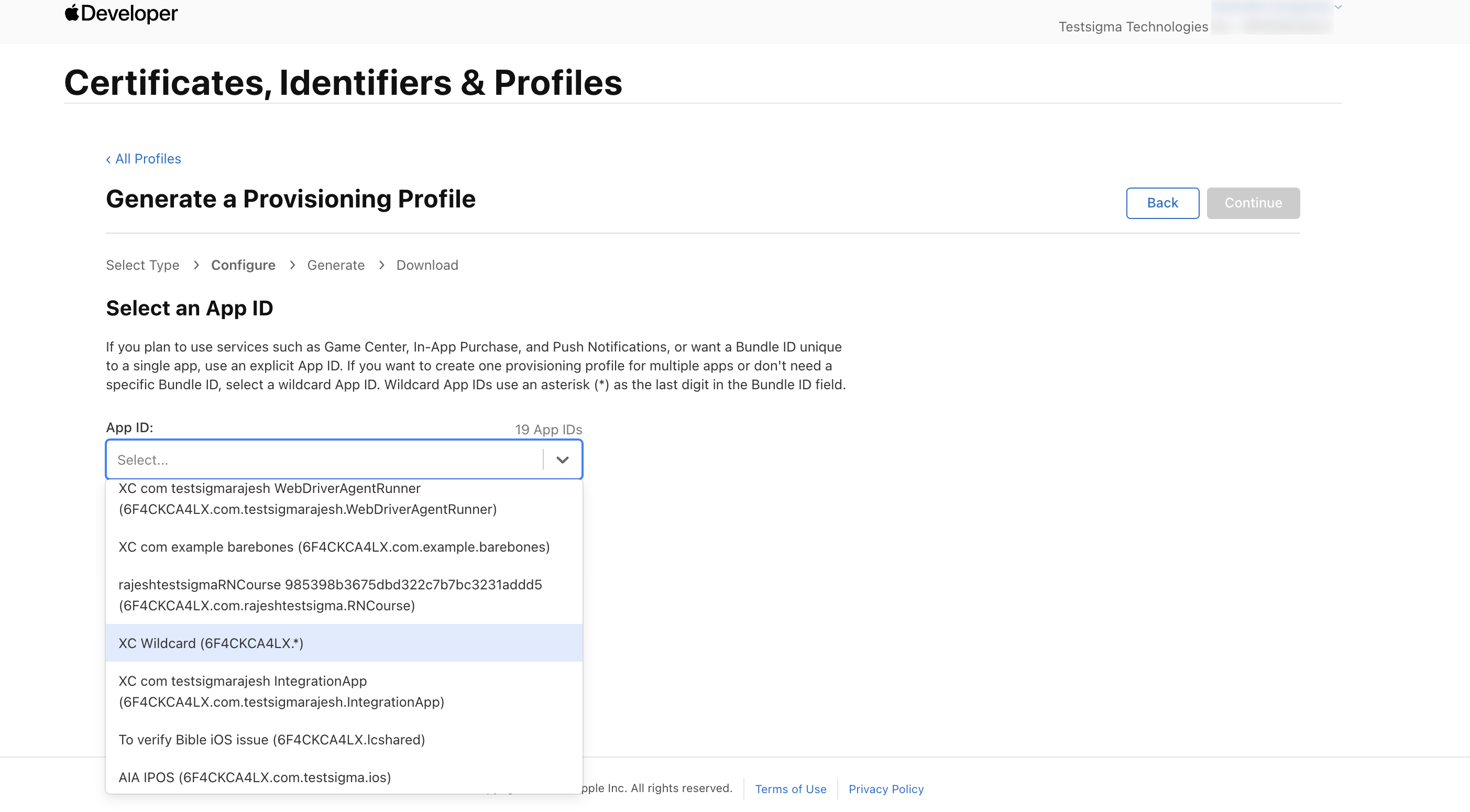Select the XC com example barebones App ID
This screenshot has height=812, width=1470.
coord(334,546)
